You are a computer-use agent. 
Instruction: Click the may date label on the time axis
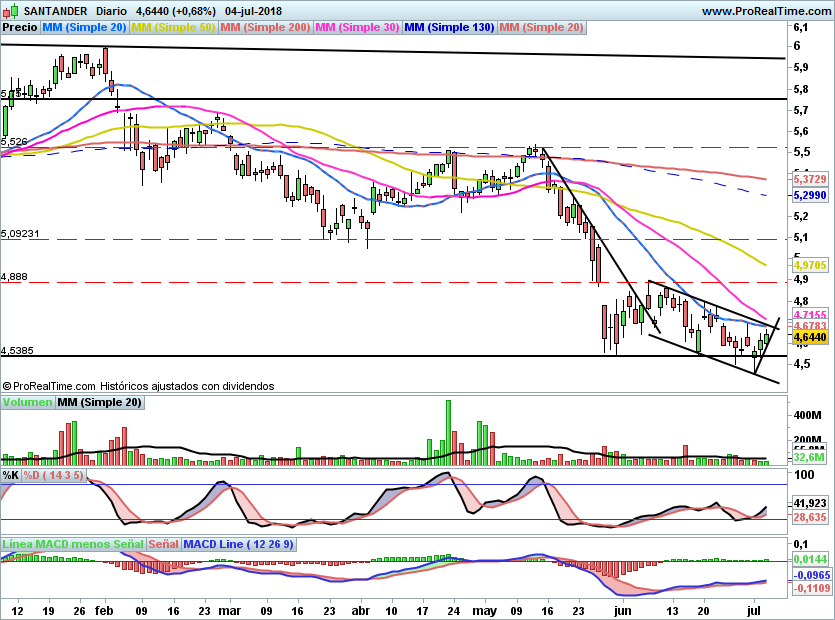[484, 610]
